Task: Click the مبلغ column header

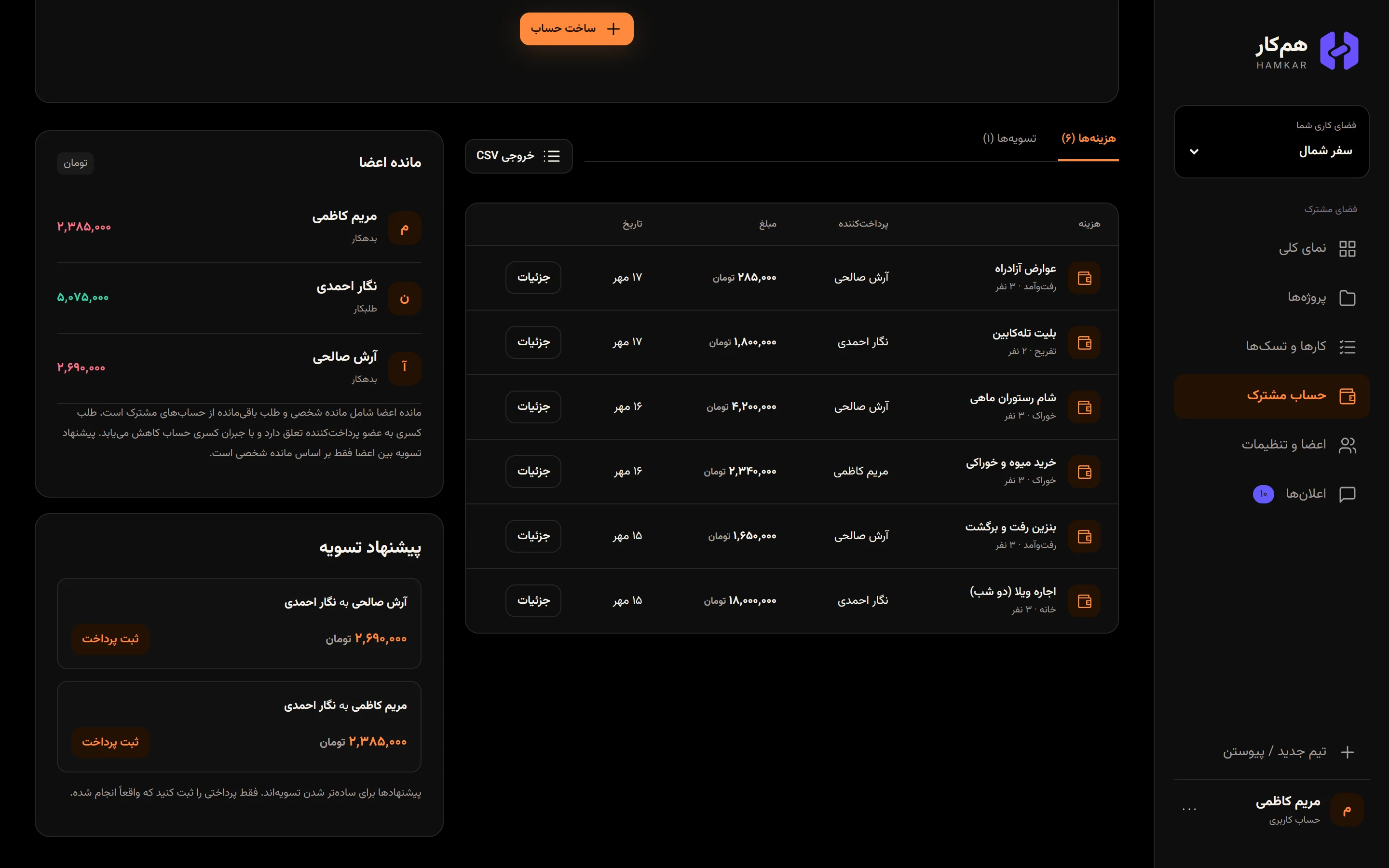Action: (x=767, y=224)
